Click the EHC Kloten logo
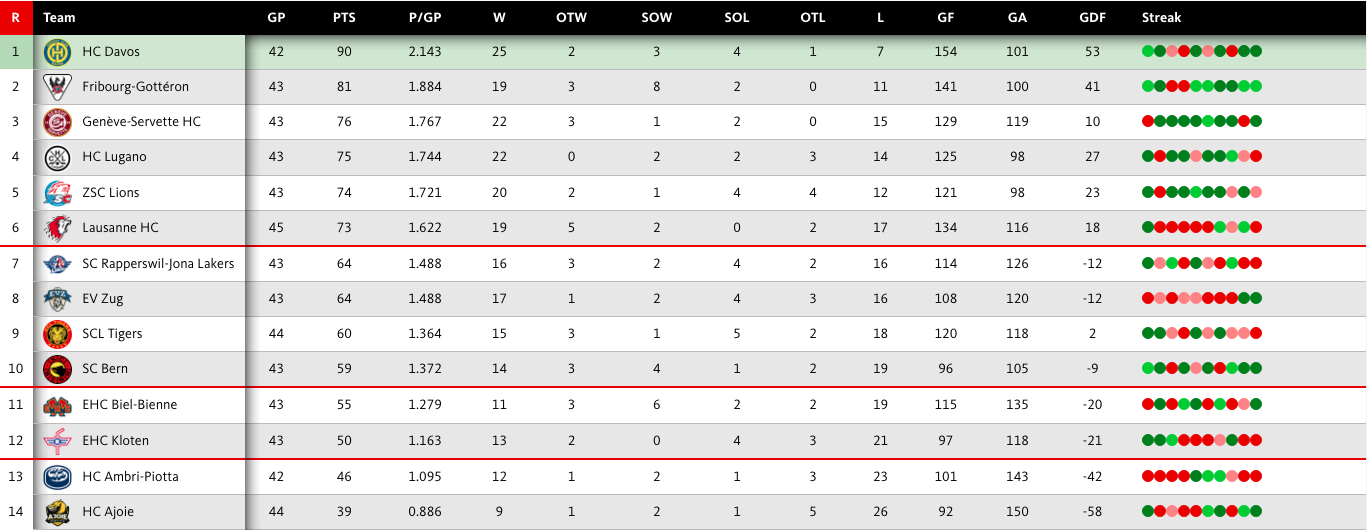This screenshot has height=532, width=1367. pos(57,441)
